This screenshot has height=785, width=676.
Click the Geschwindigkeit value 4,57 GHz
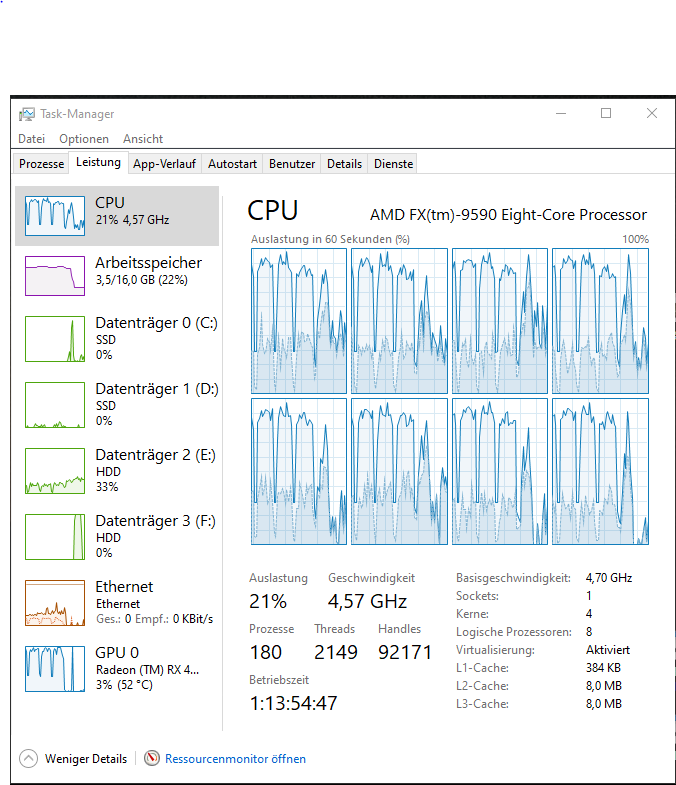coord(368,601)
